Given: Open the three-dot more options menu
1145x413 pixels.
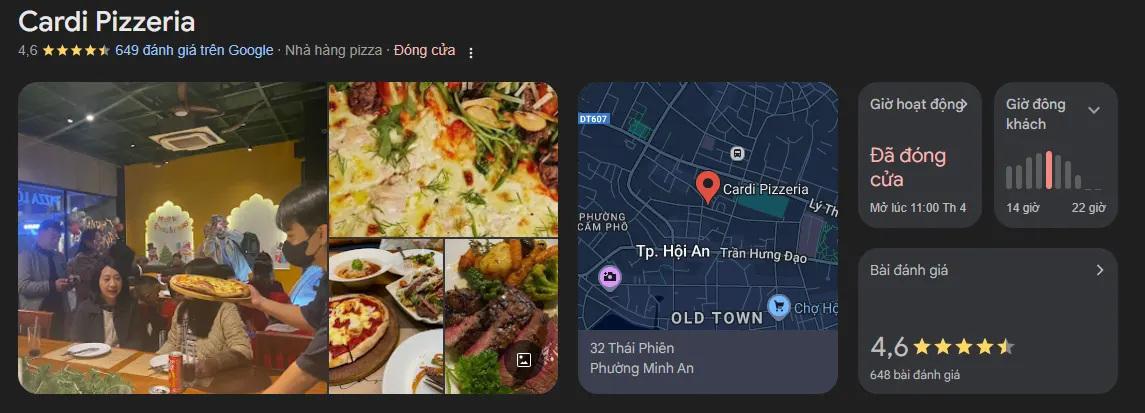Looking at the screenshot, I should tap(471, 53).
